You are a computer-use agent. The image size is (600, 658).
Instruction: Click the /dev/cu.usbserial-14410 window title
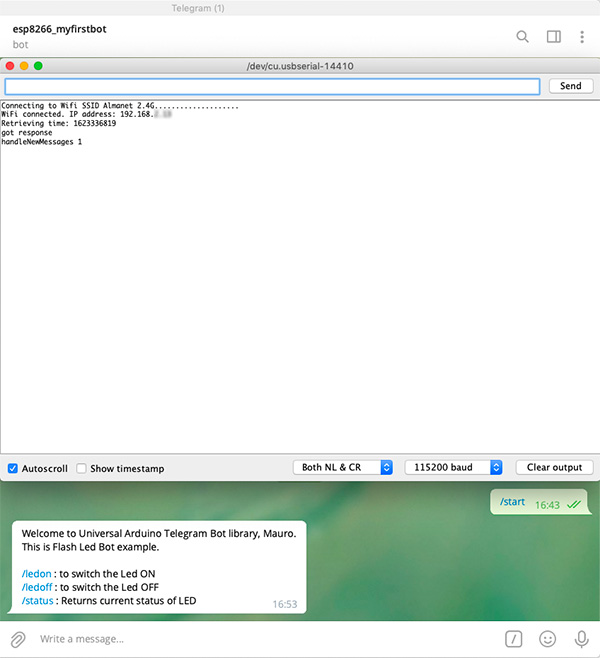pyautogui.click(x=300, y=66)
